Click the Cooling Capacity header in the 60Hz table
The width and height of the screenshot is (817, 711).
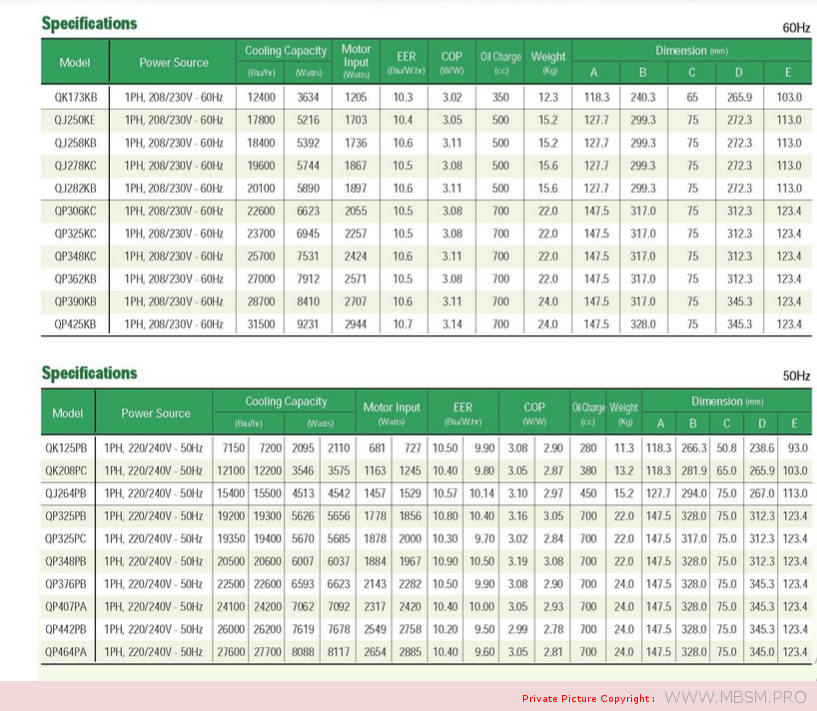[286, 51]
